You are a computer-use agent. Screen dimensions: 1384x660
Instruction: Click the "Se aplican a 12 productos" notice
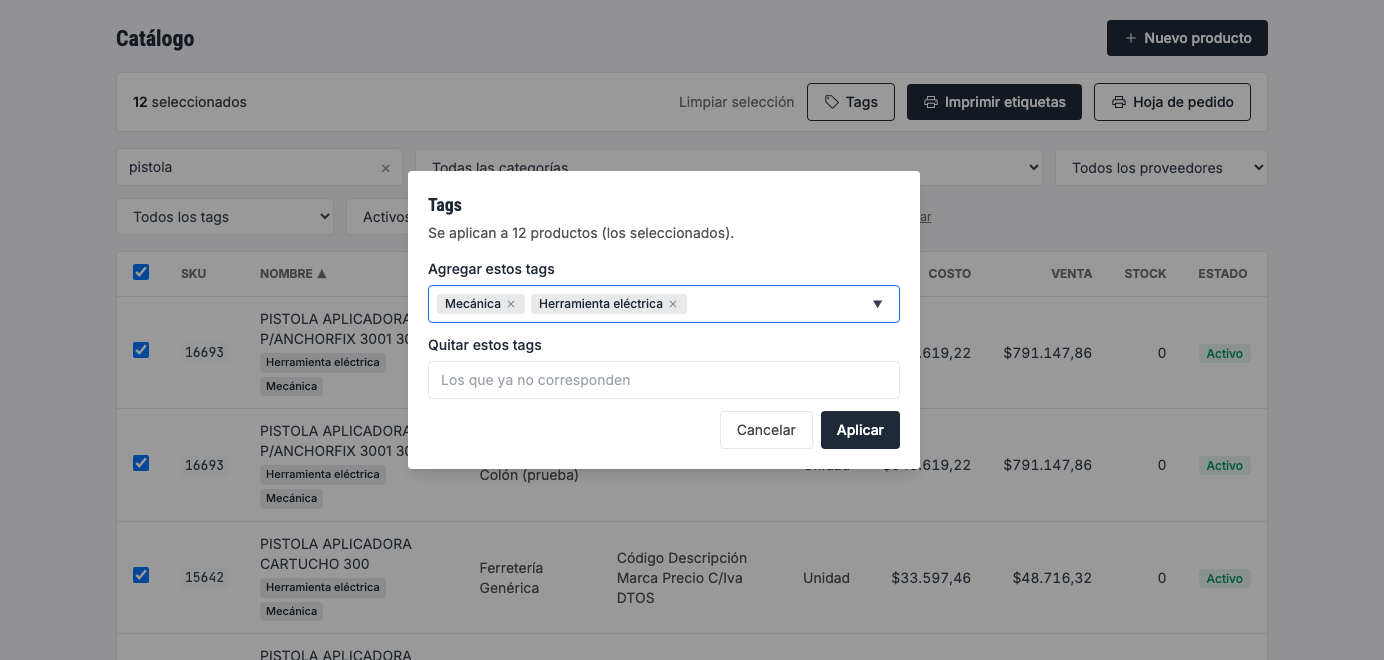pos(581,233)
